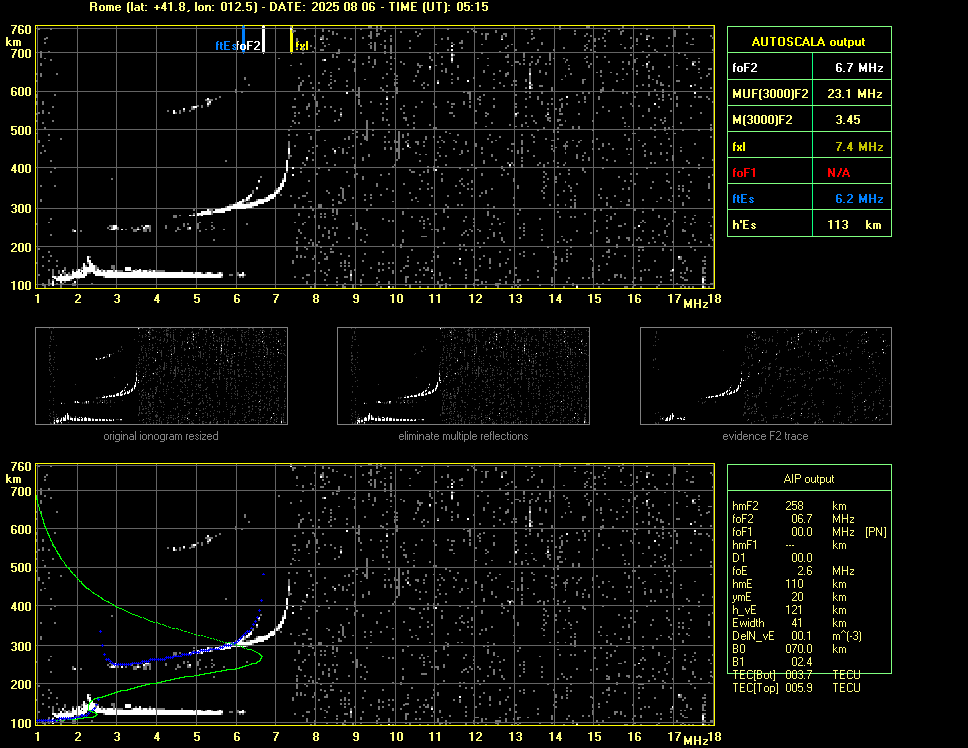
Task: Select the ymE 20 km row
Action: pos(789,597)
